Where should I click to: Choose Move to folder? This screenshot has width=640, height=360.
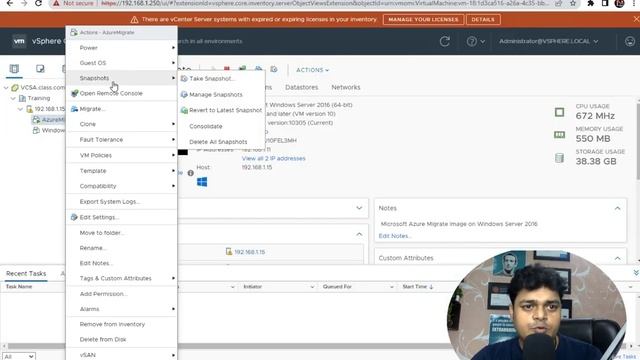[122, 233]
